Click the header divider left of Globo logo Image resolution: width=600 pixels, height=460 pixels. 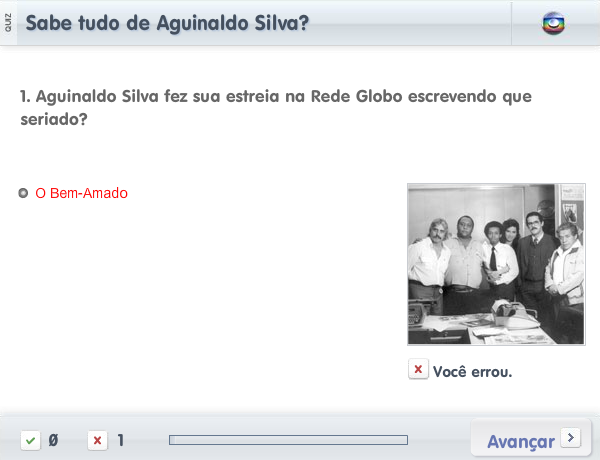511,23
